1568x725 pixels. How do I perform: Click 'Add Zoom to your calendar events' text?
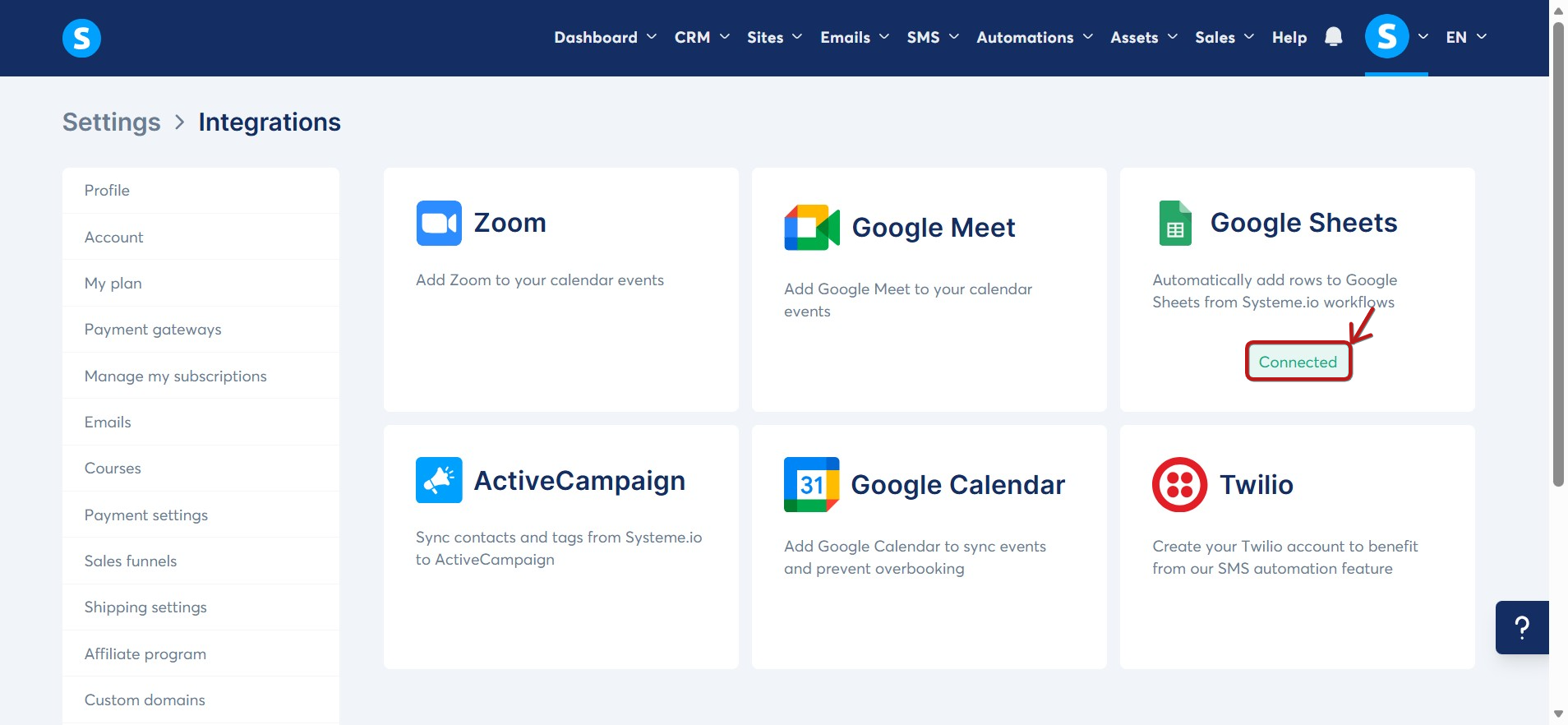click(540, 280)
